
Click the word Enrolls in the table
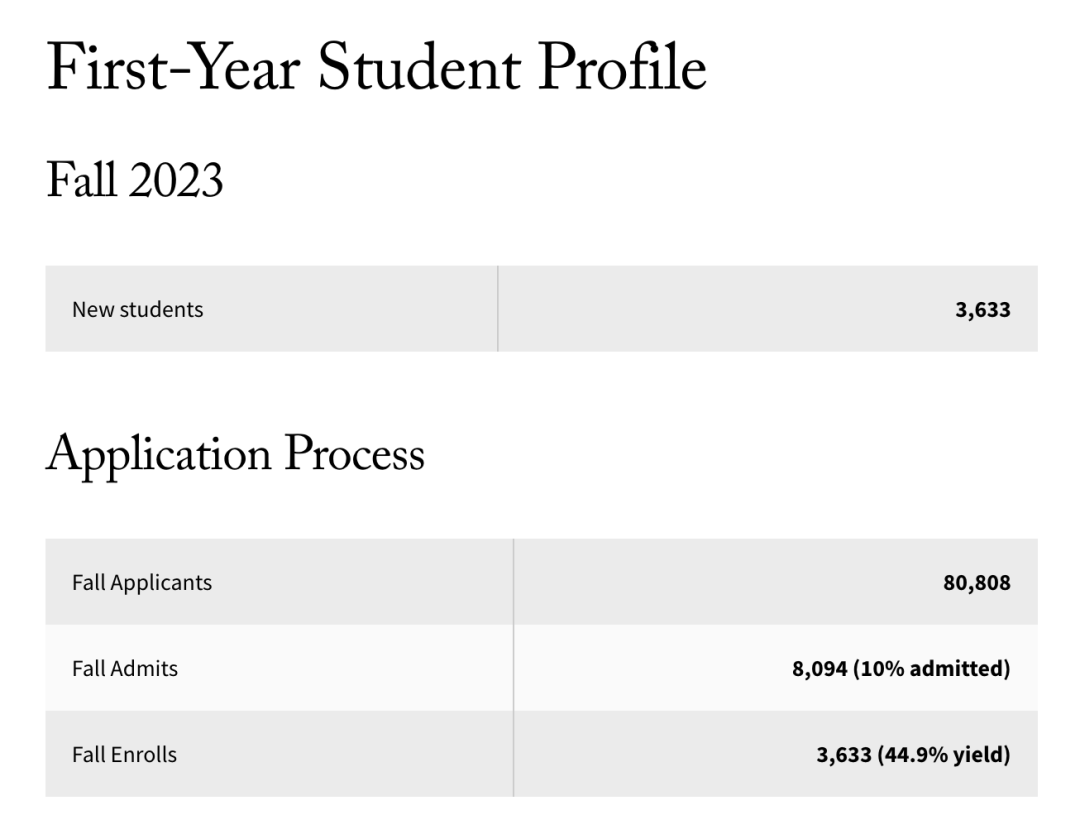144,754
